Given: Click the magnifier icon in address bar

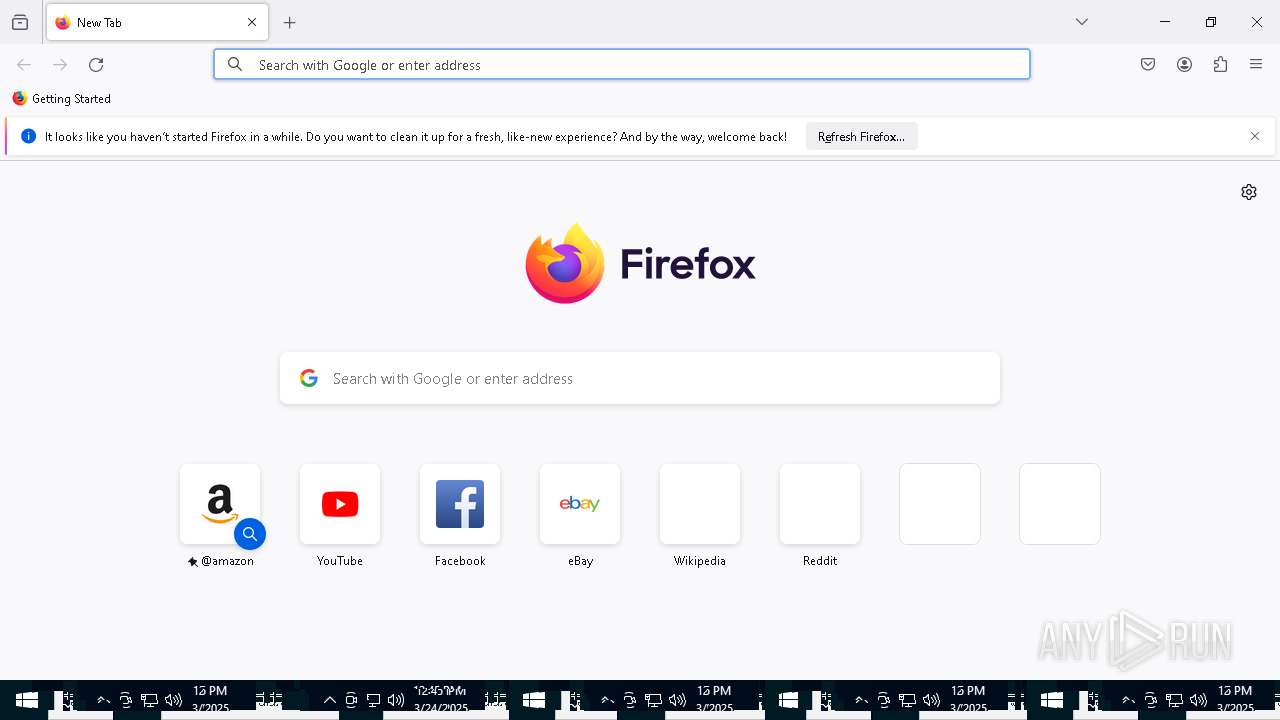Looking at the screenshot, I should 235,65.
